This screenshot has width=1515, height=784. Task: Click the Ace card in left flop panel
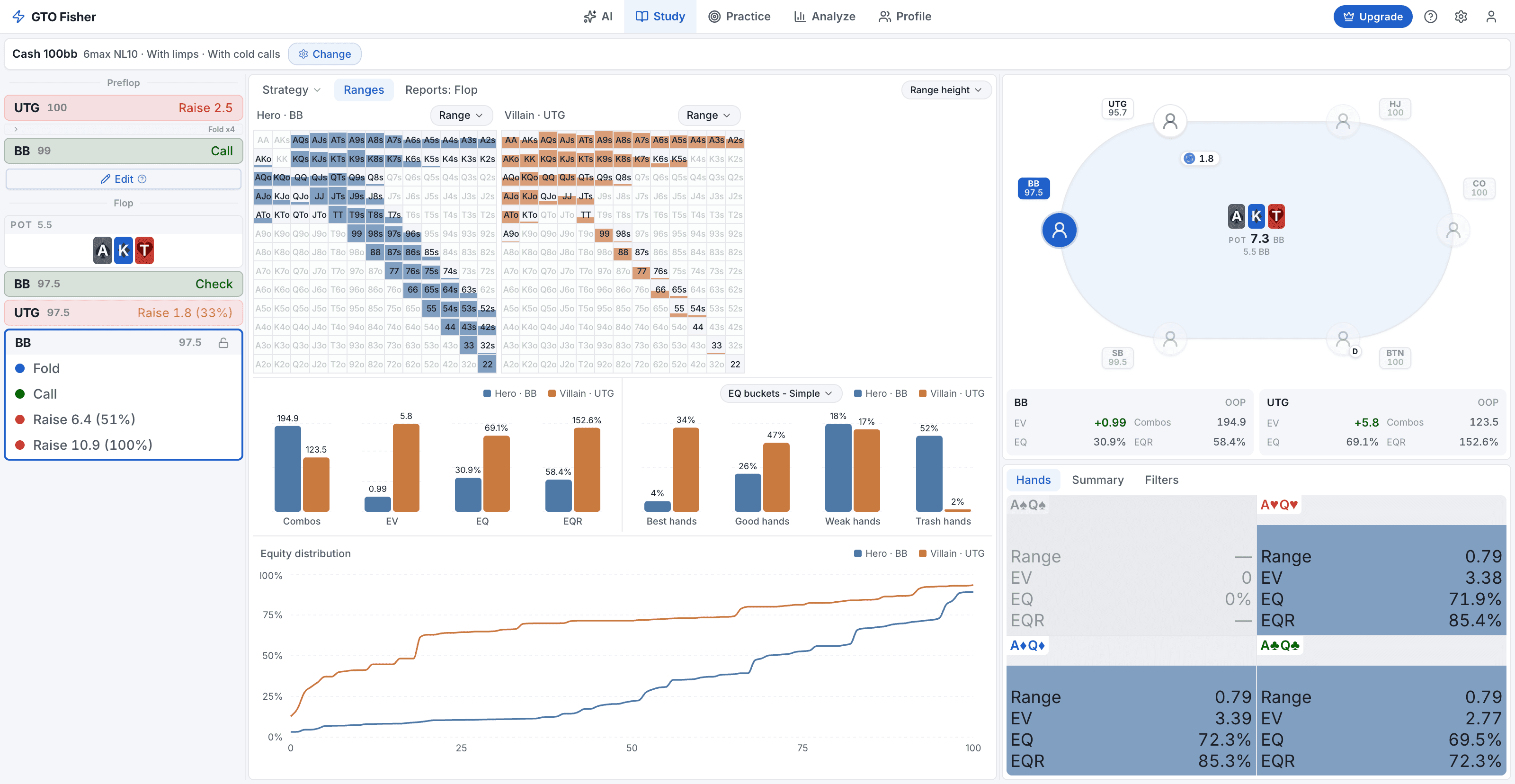pyautogui.click(x=102, y=250)
